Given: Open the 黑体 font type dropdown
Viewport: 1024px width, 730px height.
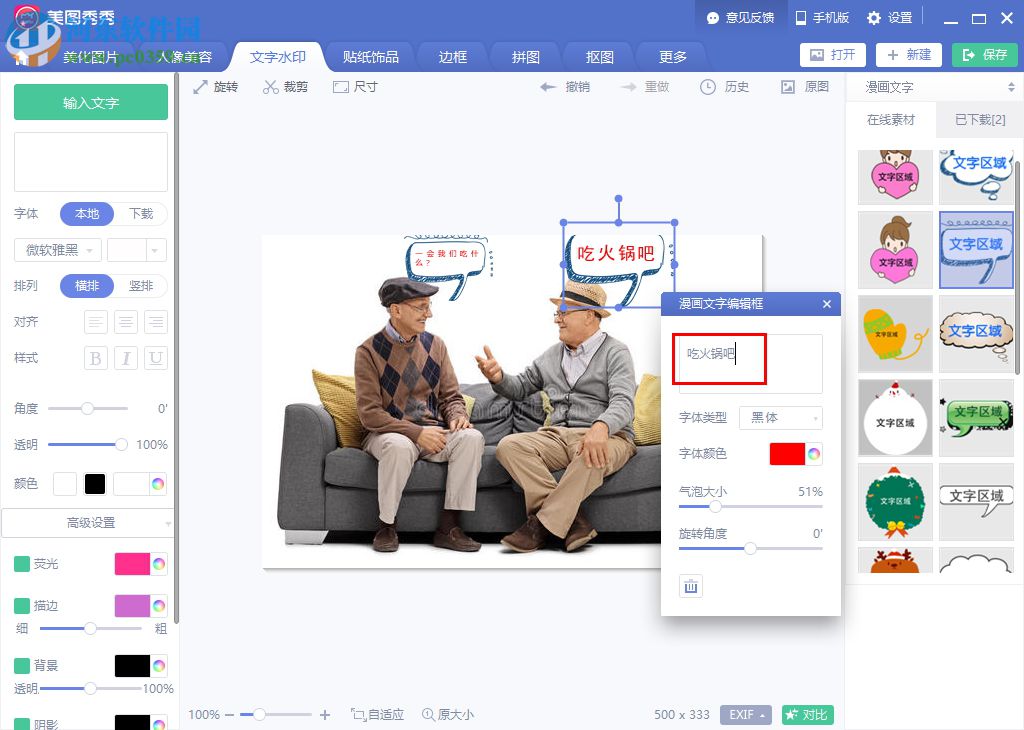Looking at the screenshot, I should point(780,417).
